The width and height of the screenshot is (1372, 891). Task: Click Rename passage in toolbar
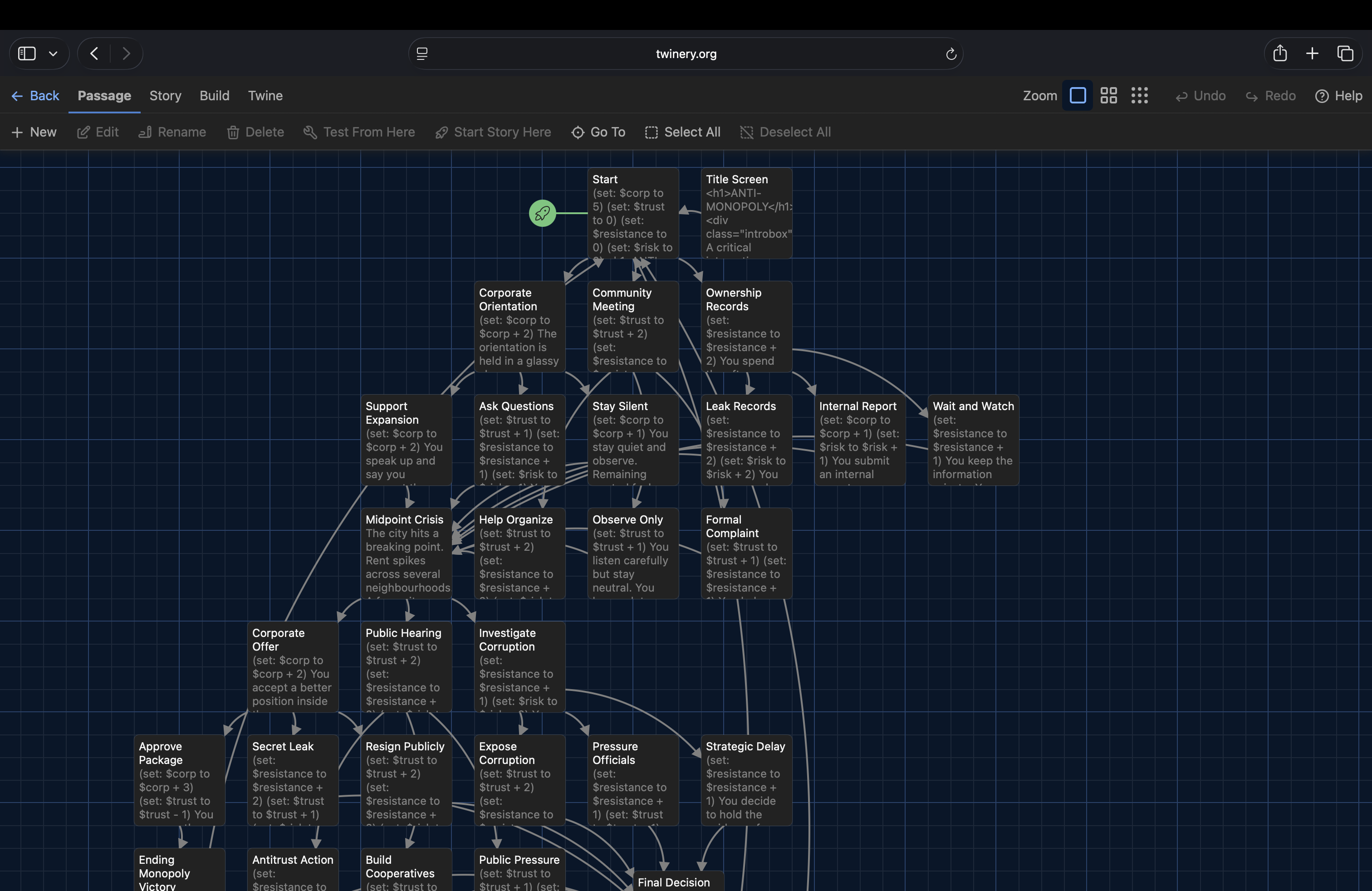click(x=172, y=132)
